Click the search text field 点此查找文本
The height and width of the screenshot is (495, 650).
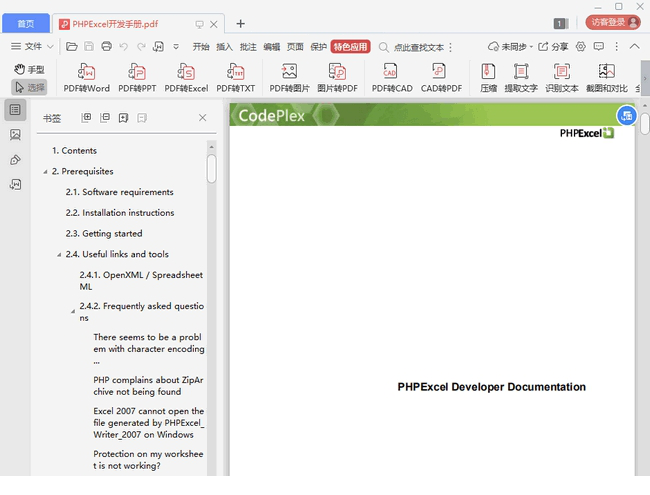point(418,47)
